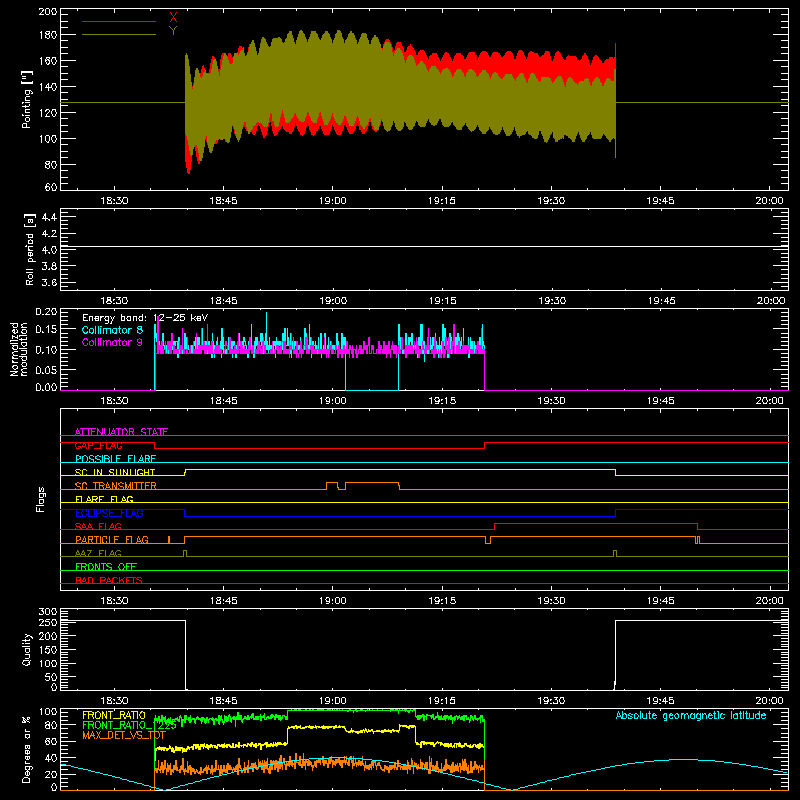Click the 'Roll period' vertical axis title
This screenshot has height=800, width=800.
tap(29, 249)
